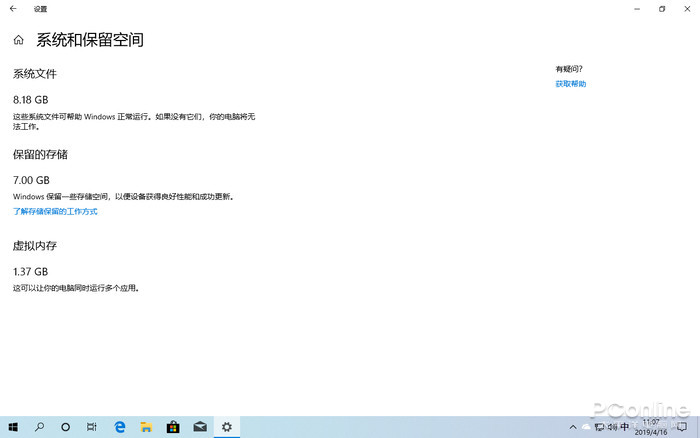The image size is (700, 438).
Task: Open the Windows Start menu
Action: 13,427
